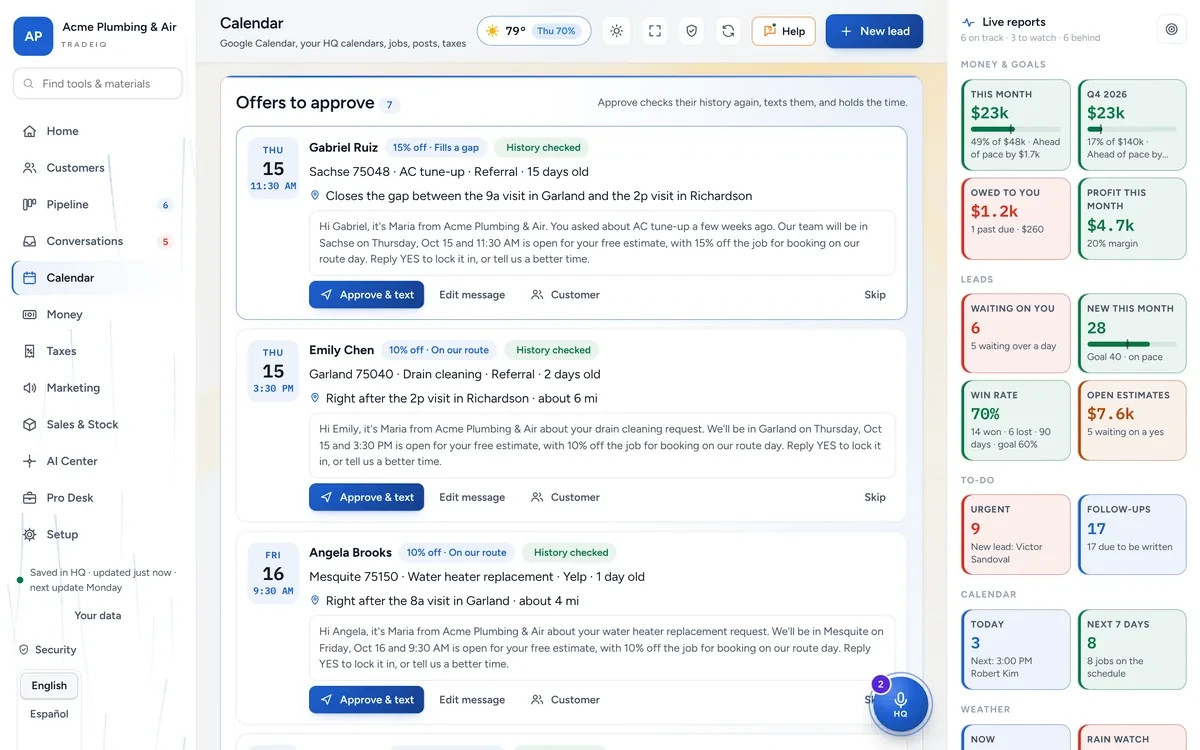The height and width of the screenshot is (750, 1200).
Task: Click Your data link
Action: (98, 616)
